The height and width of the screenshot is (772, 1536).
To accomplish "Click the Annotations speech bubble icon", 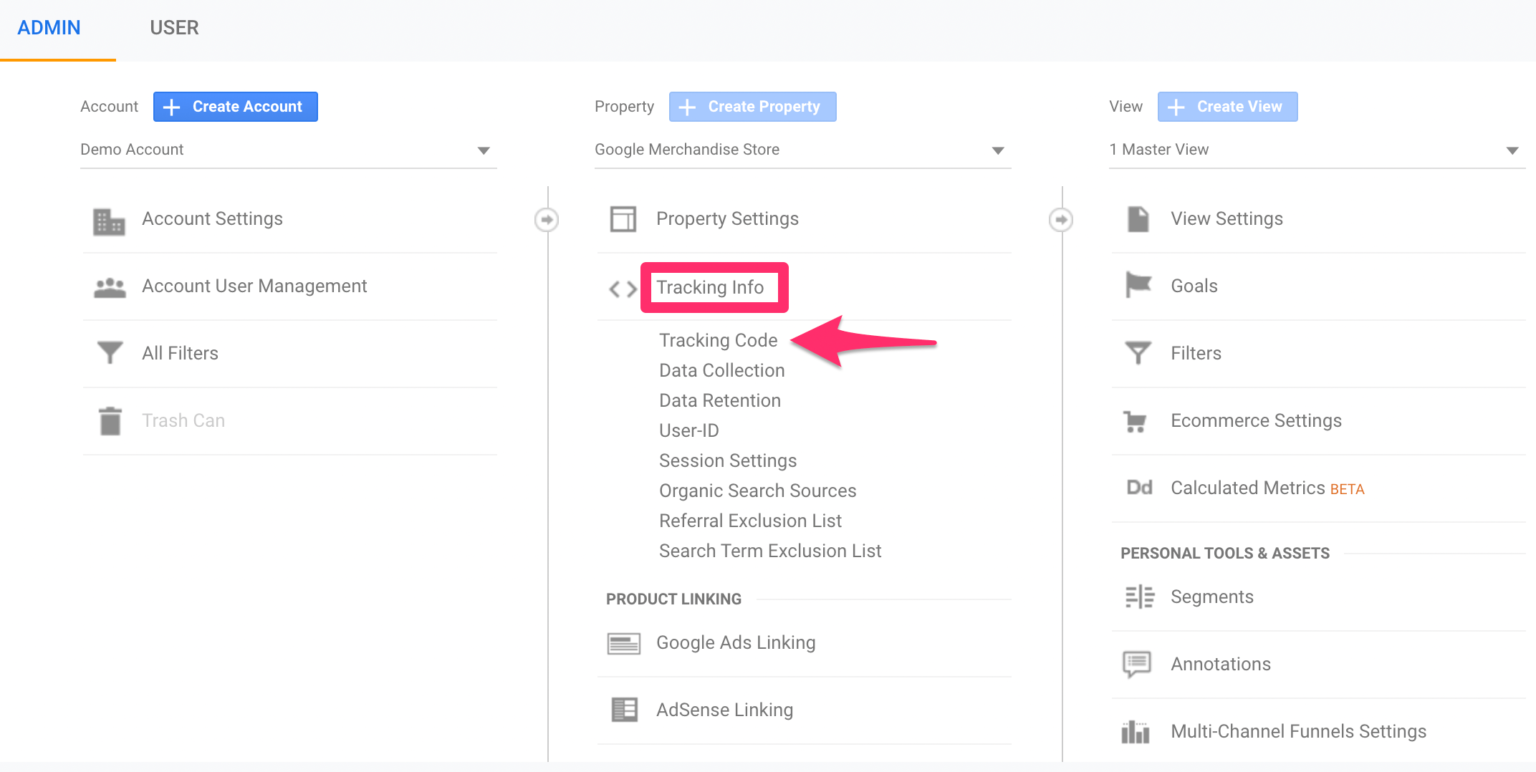I will [x=1137, y=663].
